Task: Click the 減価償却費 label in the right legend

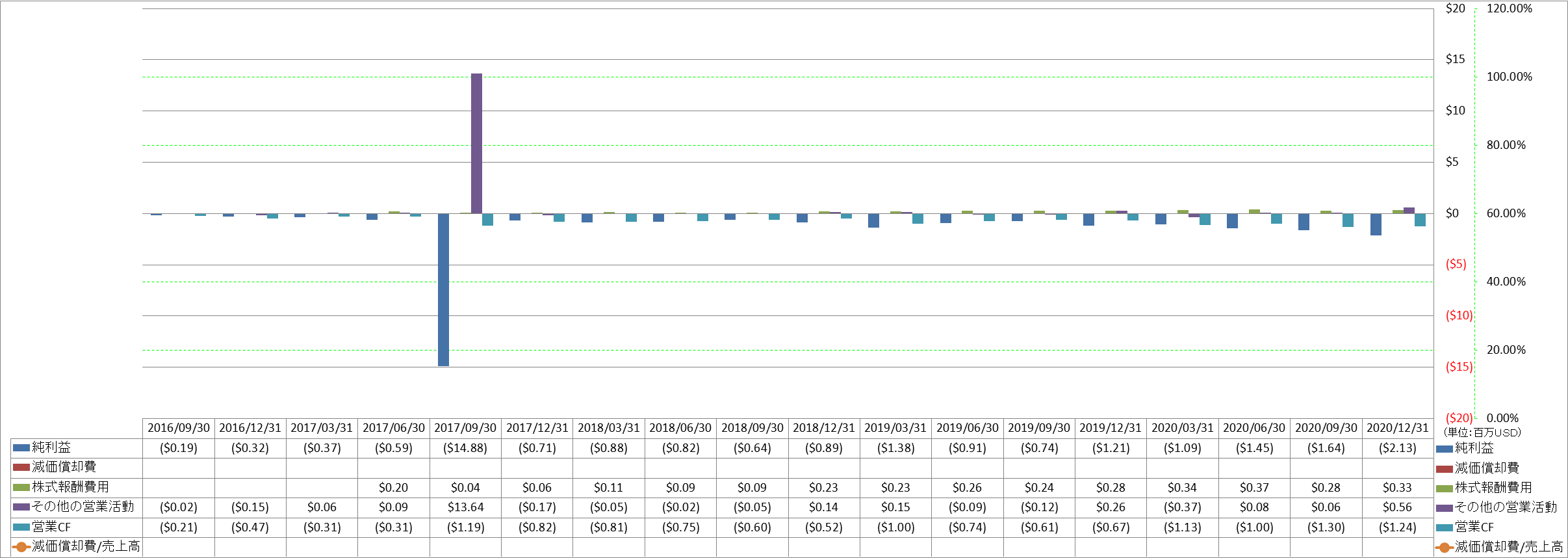Action: (1487, 468)
